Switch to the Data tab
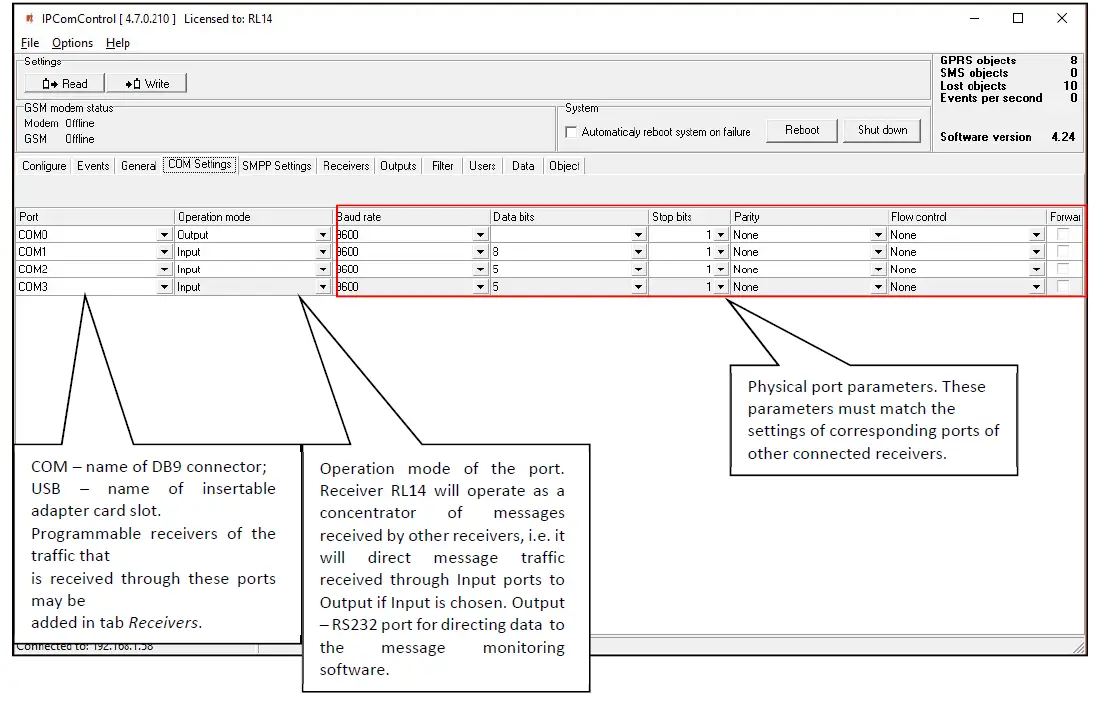The height and width of the screenshot is (712, 1098). coord(523,166)
